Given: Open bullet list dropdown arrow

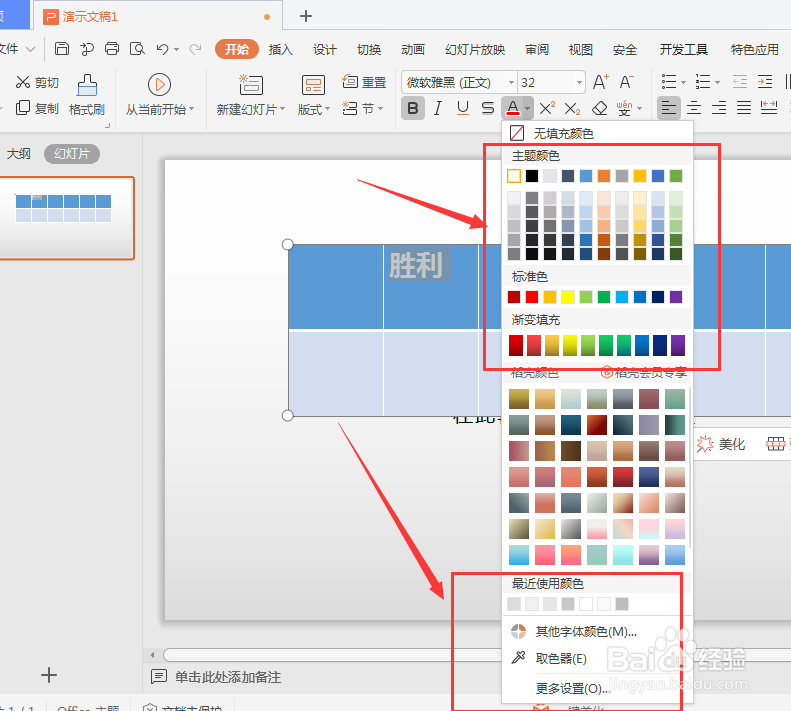Looking at the screenshot, I should (x=683, y=82).
